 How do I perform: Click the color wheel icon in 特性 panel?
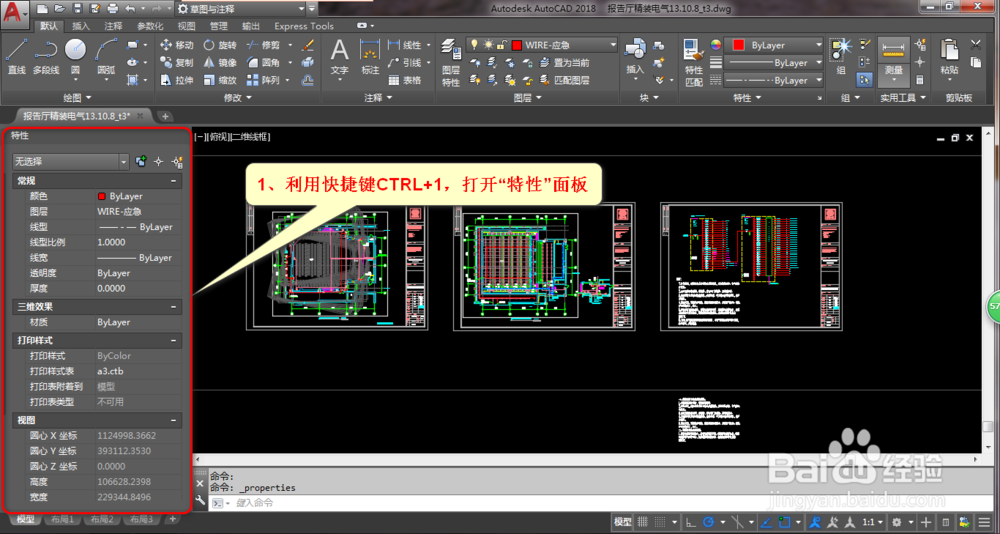click(716, 45)
